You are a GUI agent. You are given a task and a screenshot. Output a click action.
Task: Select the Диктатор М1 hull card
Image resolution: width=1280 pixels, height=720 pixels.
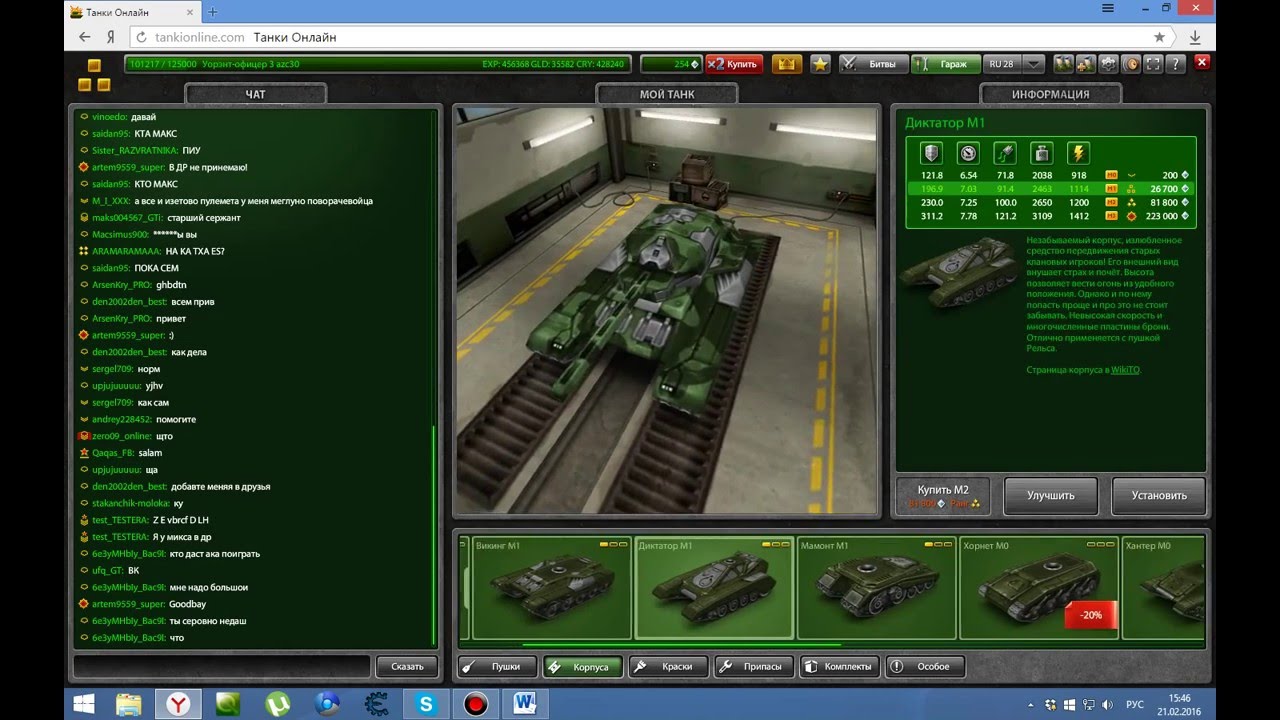[x=714, y=588]
